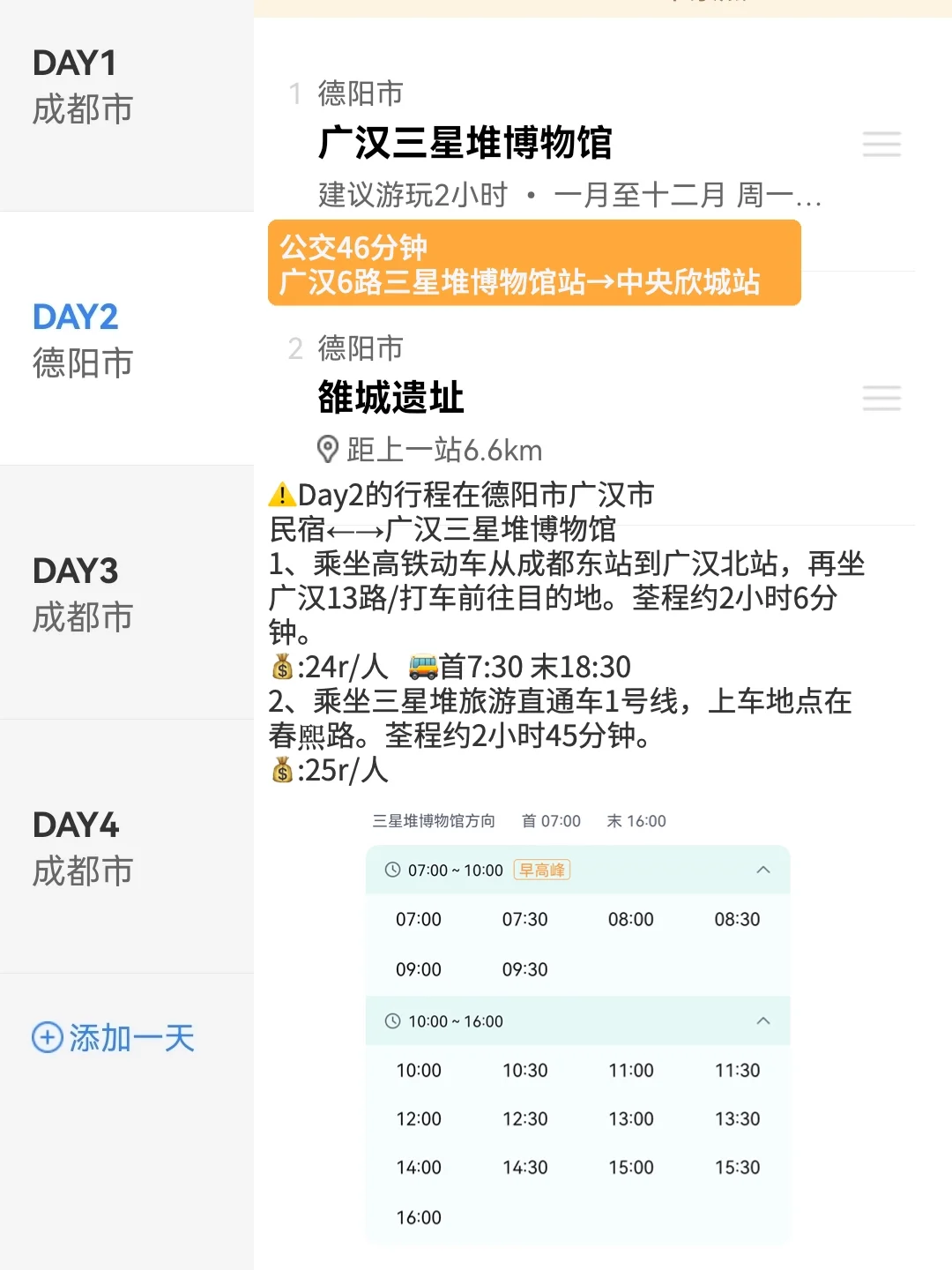This screenshot has height=1270, width=952.
Task: Select the 10:00 departure time cell
Action: 419,1071
